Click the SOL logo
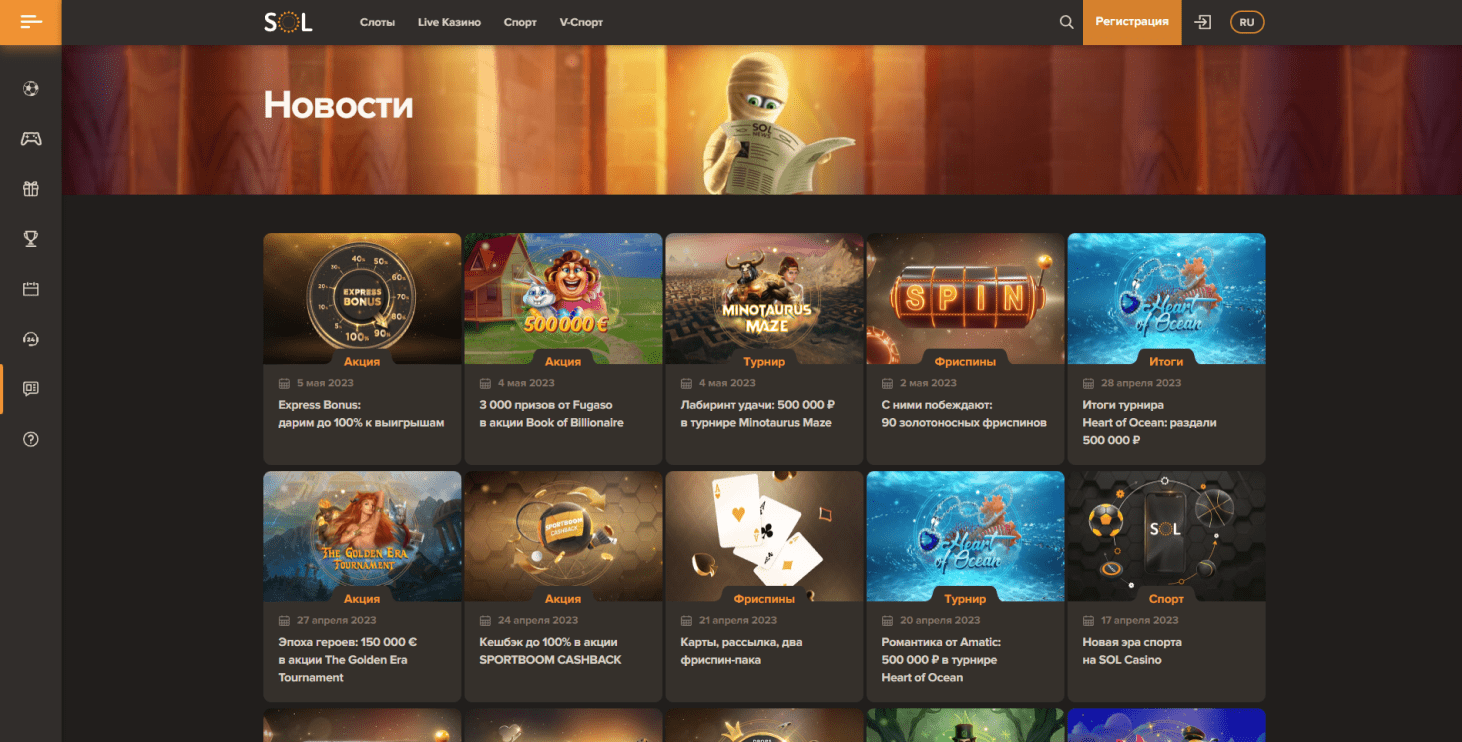Image resolution: width=1462 pixels, height=742 pixels. [288, 22]
